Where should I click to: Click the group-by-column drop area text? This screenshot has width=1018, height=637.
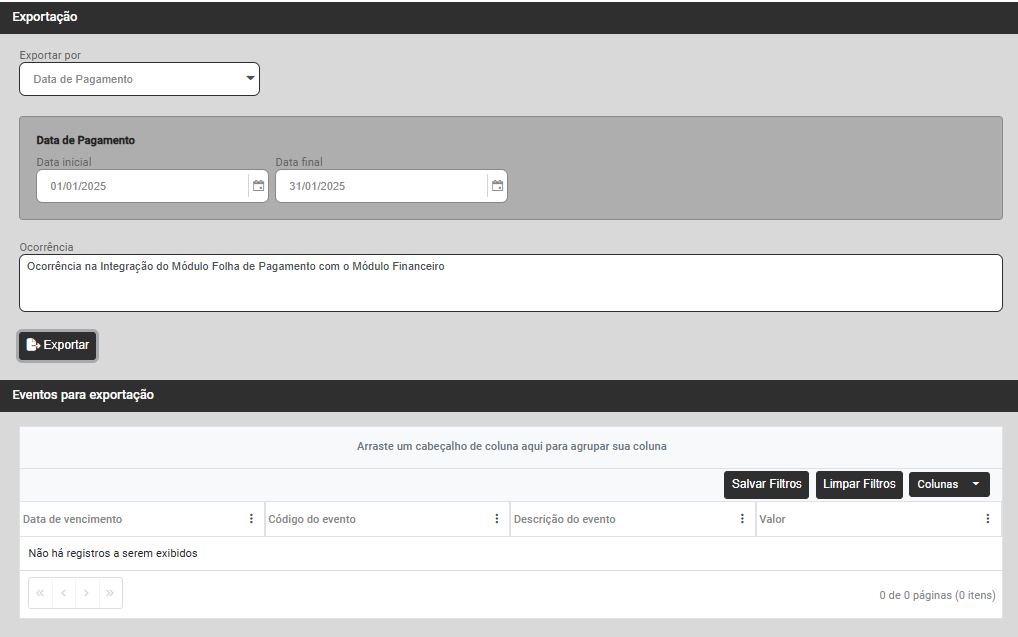click(512, 447)
